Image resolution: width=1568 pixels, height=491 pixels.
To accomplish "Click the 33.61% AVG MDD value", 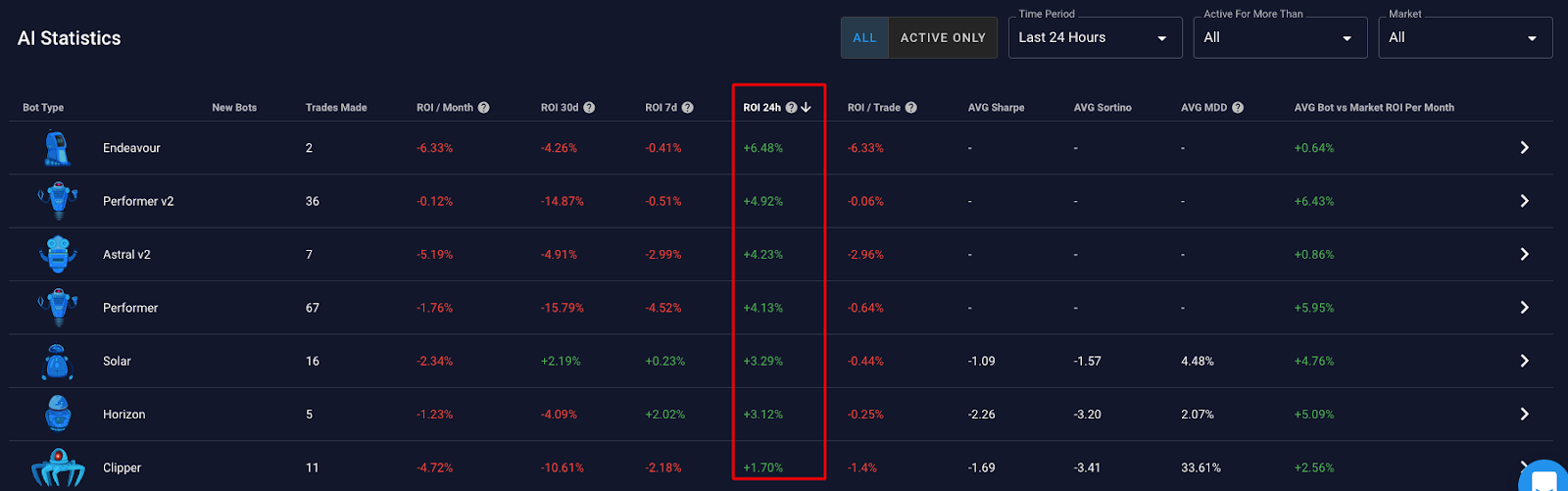I will [1200, 467].
